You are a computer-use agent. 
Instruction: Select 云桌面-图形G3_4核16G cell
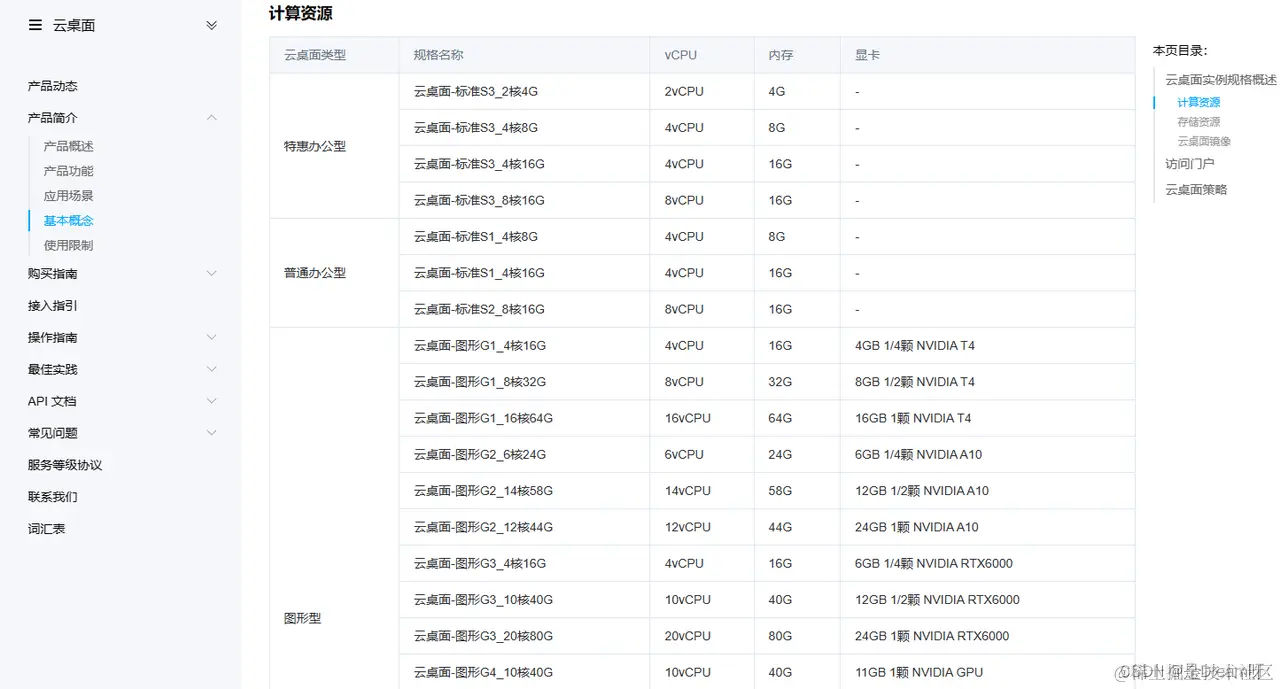(x=525, y=563)
